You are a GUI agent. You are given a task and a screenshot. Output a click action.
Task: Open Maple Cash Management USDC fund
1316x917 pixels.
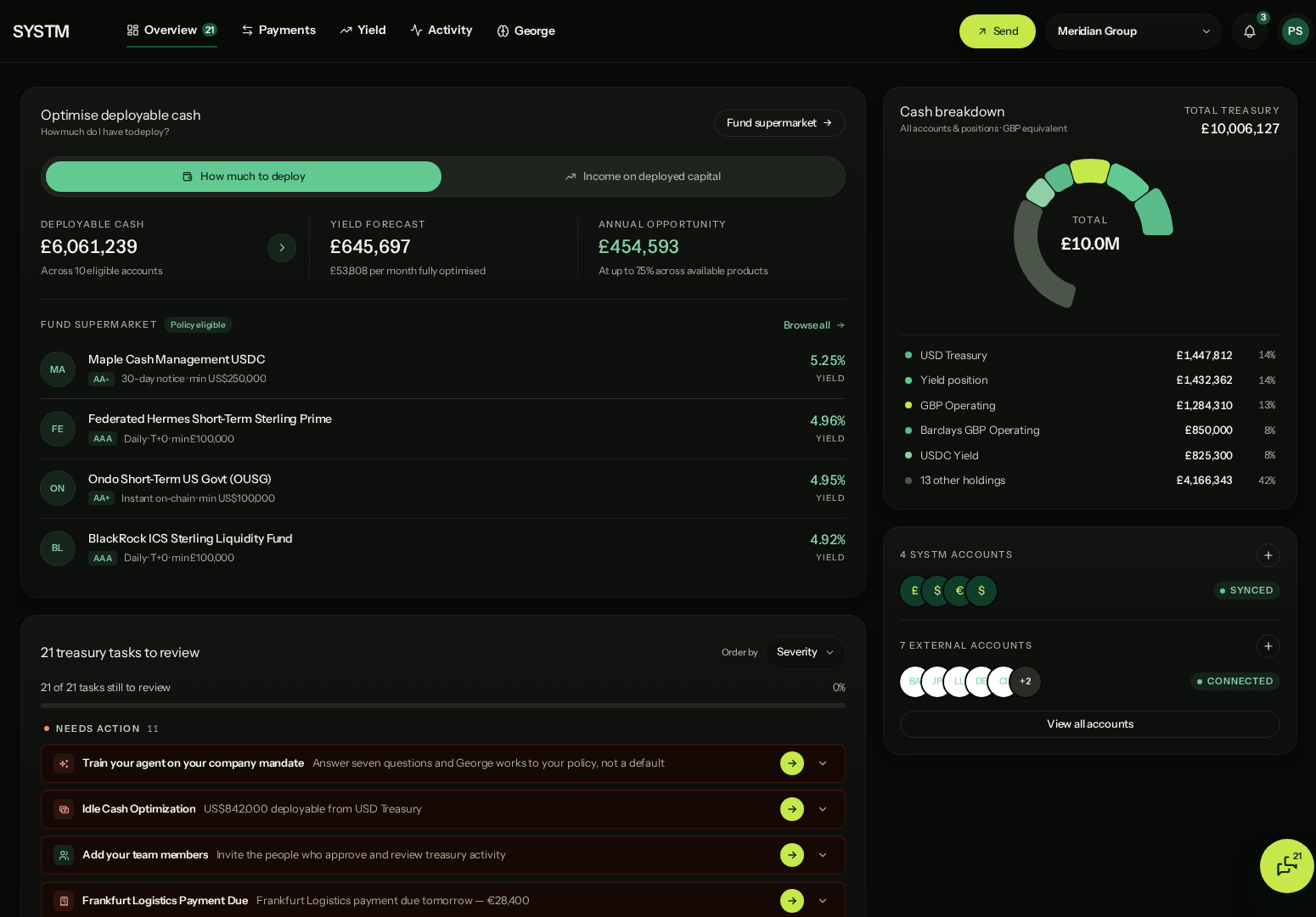pos(443,369)
